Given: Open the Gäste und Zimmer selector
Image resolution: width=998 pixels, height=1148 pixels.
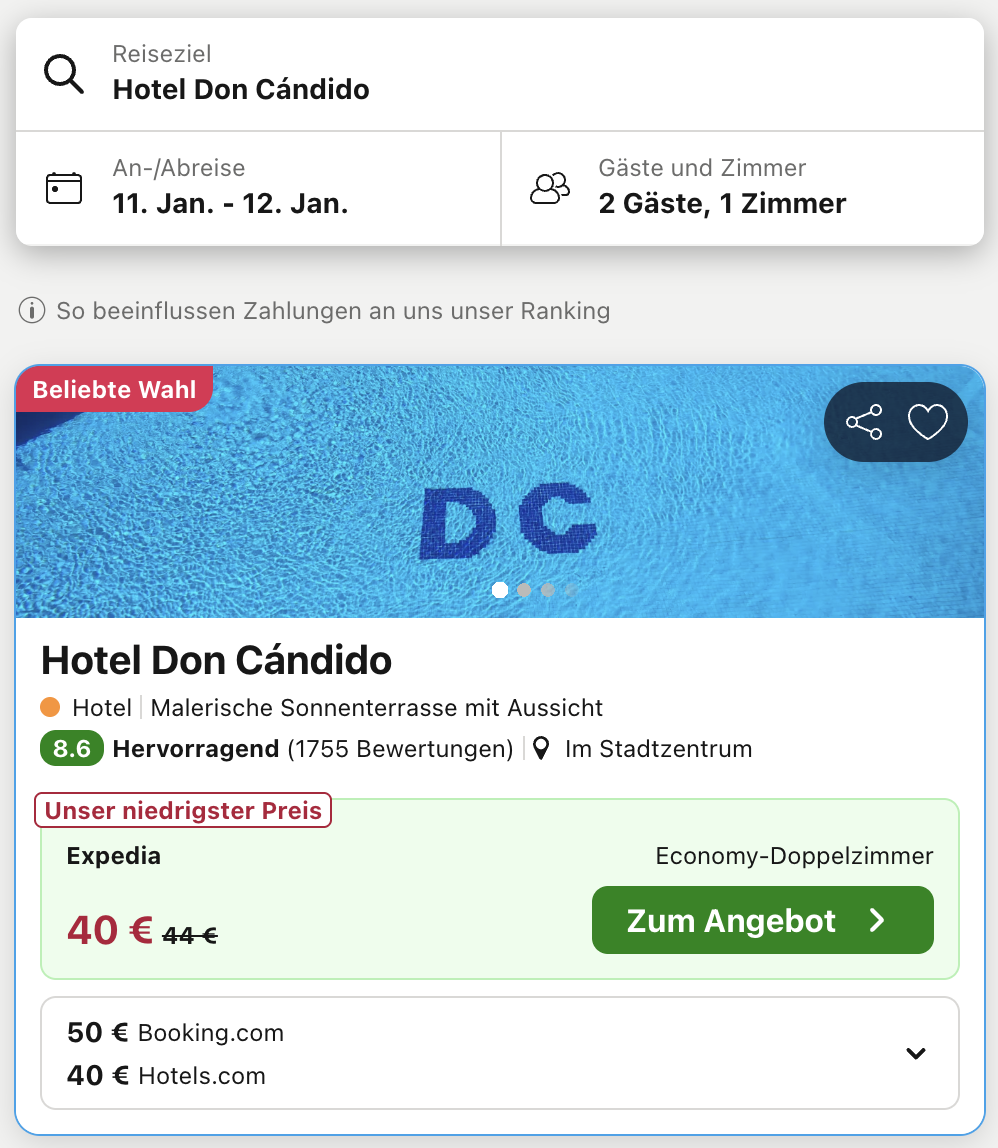Looking at the screenshot, I should point(742,188).
